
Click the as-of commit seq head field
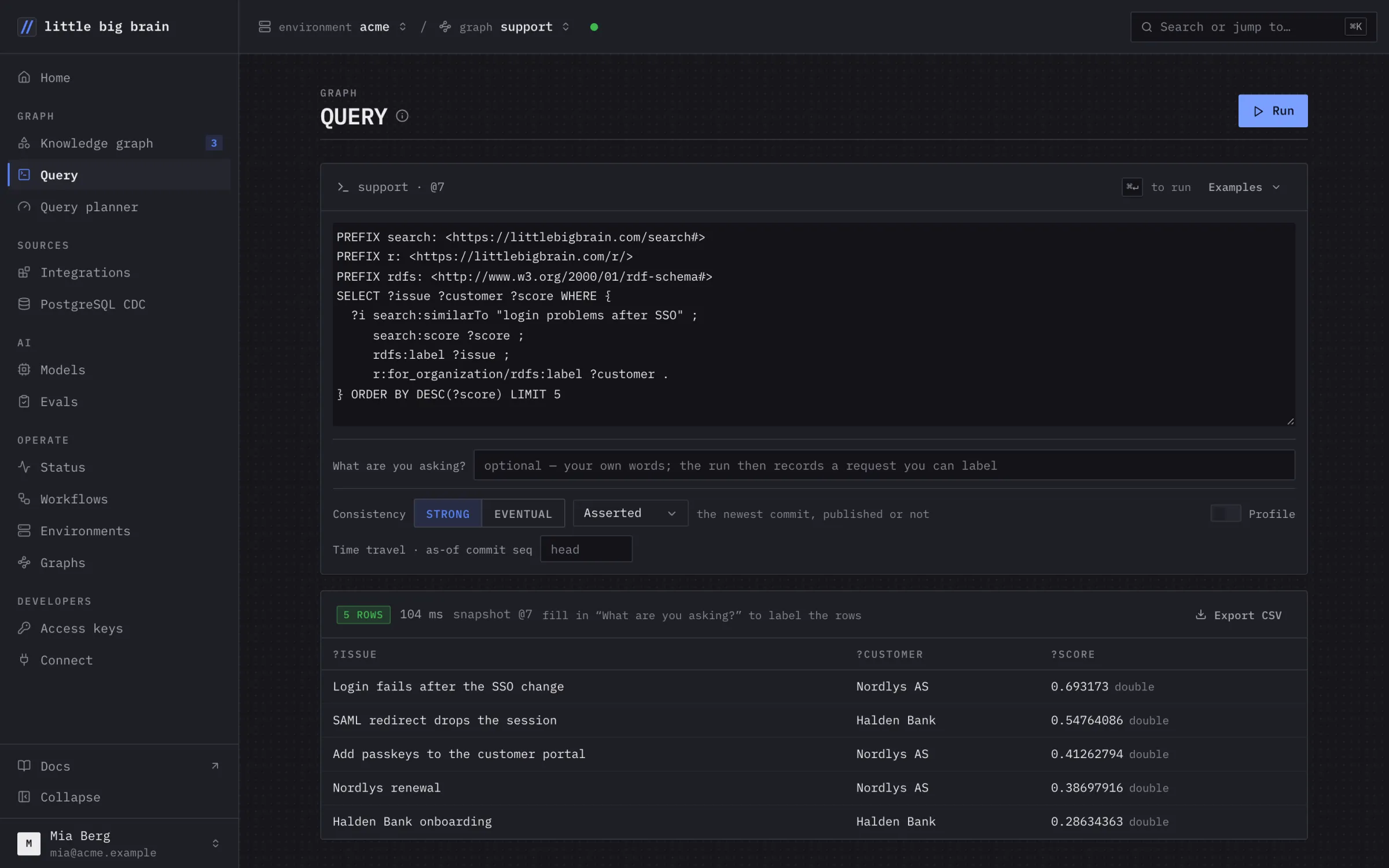pos(586,549)
